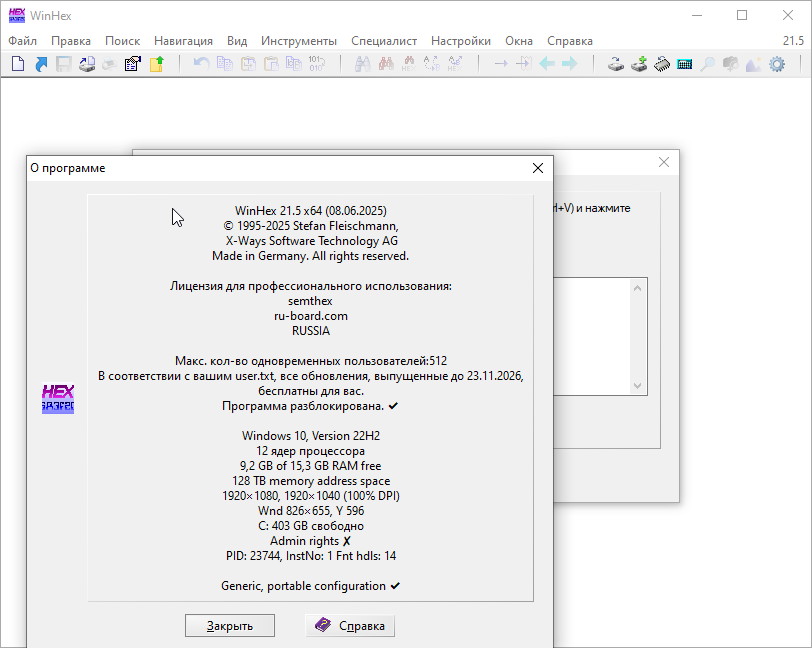This screenshot has width=812, height=648.
Task: Click the licensee name 'semthex'
Action: pos(310,301)
